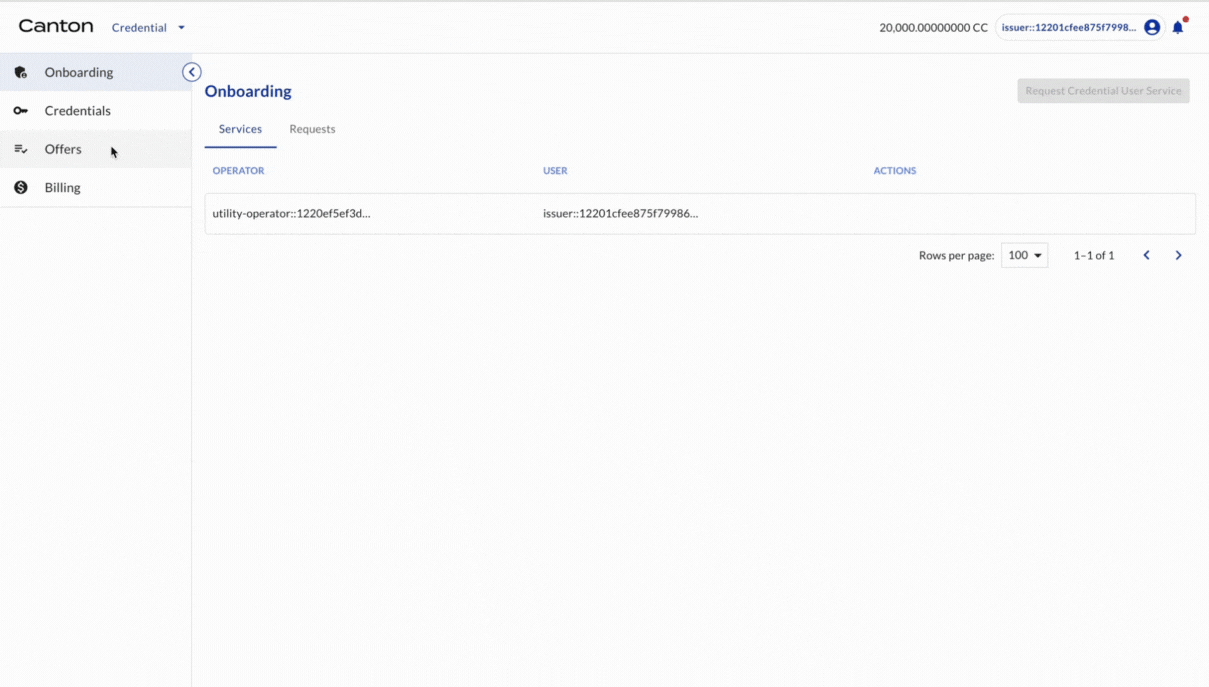Image resolution: width=1209 pixels, height=687 pixels.
Task: Open Offers in the sidebar menu
Action: [63, 149]
